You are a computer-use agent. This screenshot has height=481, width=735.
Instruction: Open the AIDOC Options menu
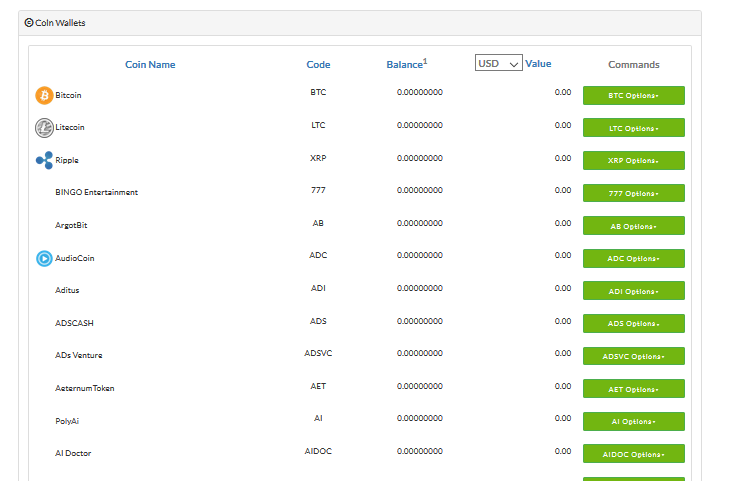click(633, 454)
